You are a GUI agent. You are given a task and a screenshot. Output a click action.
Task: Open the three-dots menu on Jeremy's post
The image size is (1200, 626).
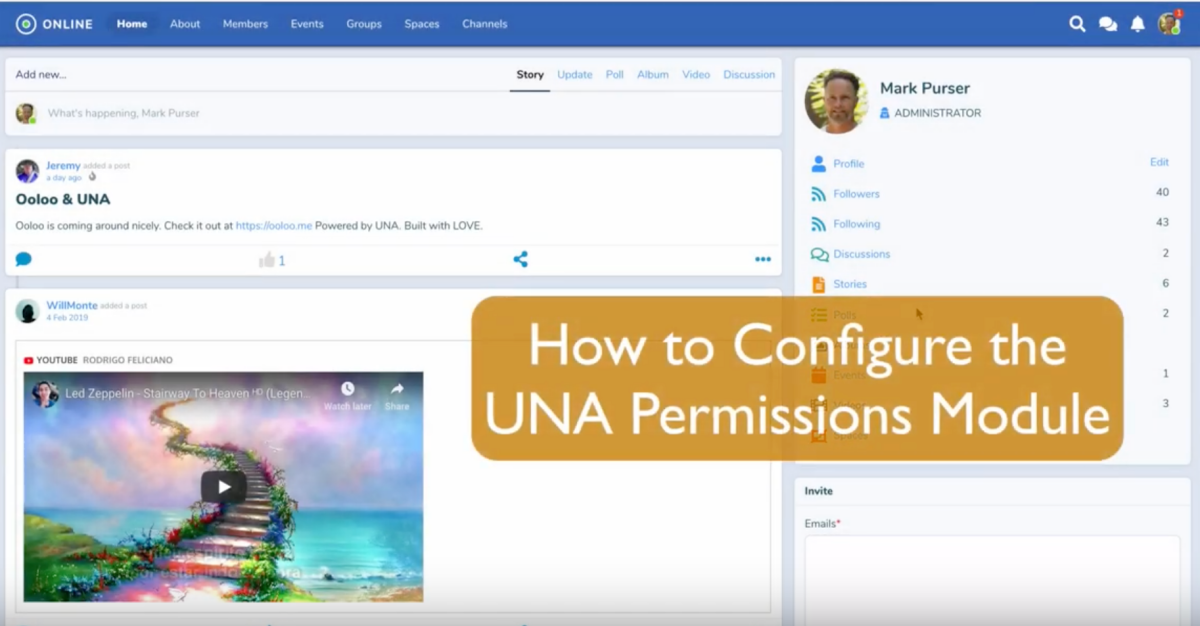[x=763, y=259]
